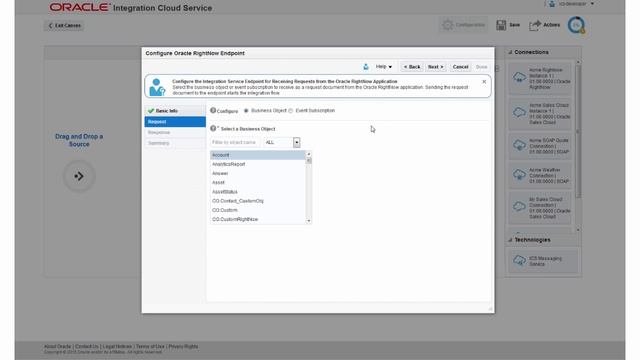Select the My Sales Cloud Connection icon
The width and height of the screenshot is (640, 360).
(519, 206)
